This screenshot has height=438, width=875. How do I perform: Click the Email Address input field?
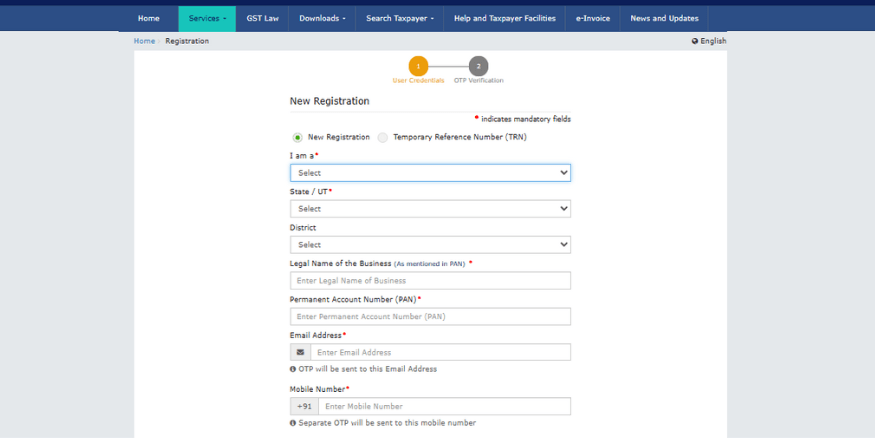click(440, 352)
